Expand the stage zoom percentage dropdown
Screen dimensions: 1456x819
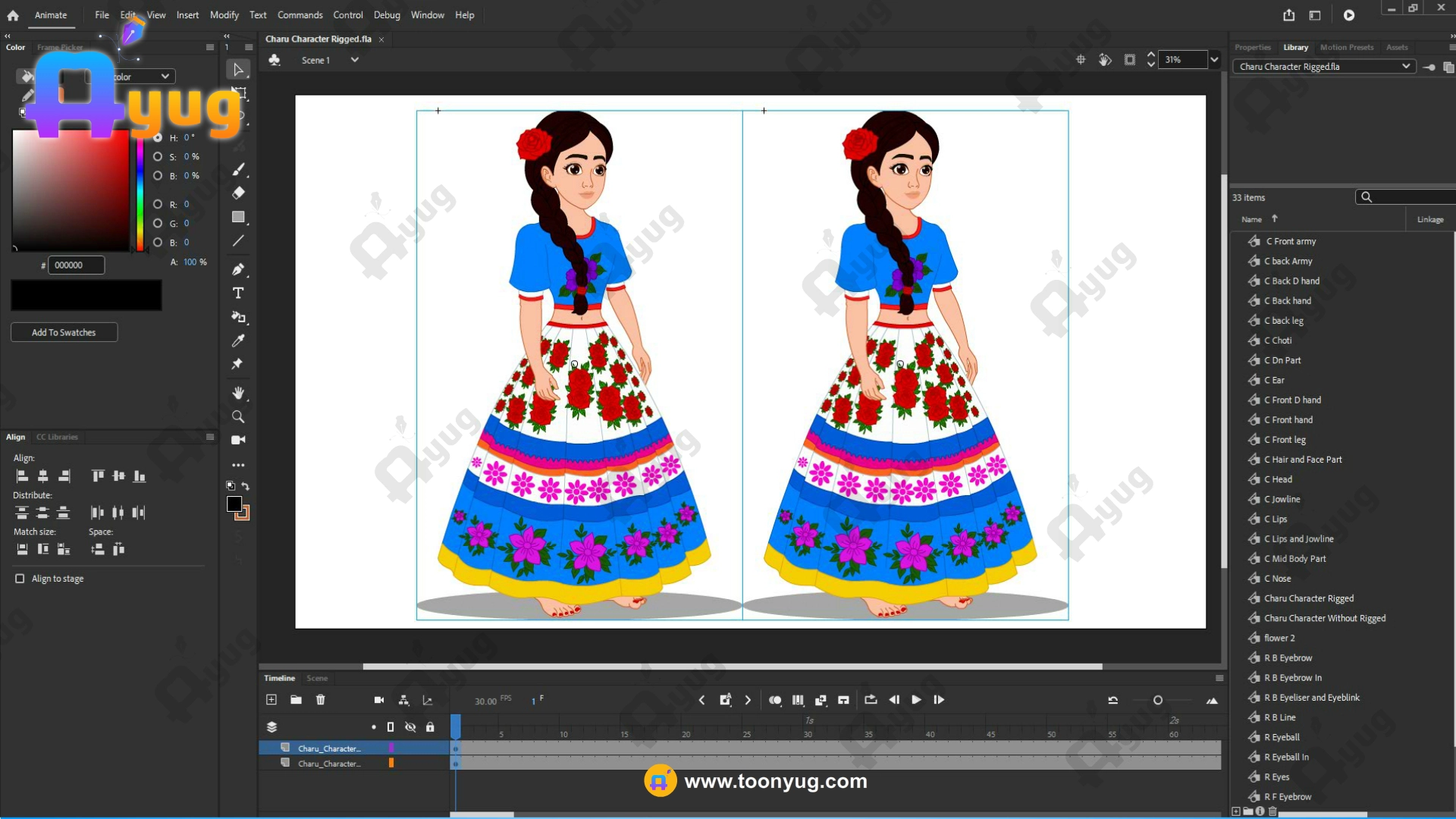[1214, 60]
